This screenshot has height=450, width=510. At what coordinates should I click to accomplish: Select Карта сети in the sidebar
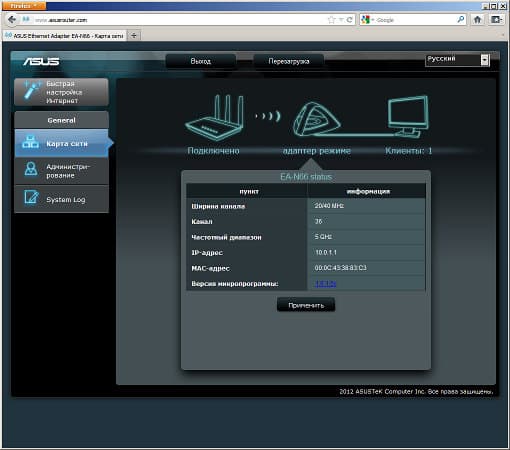[x=61, y=143]
